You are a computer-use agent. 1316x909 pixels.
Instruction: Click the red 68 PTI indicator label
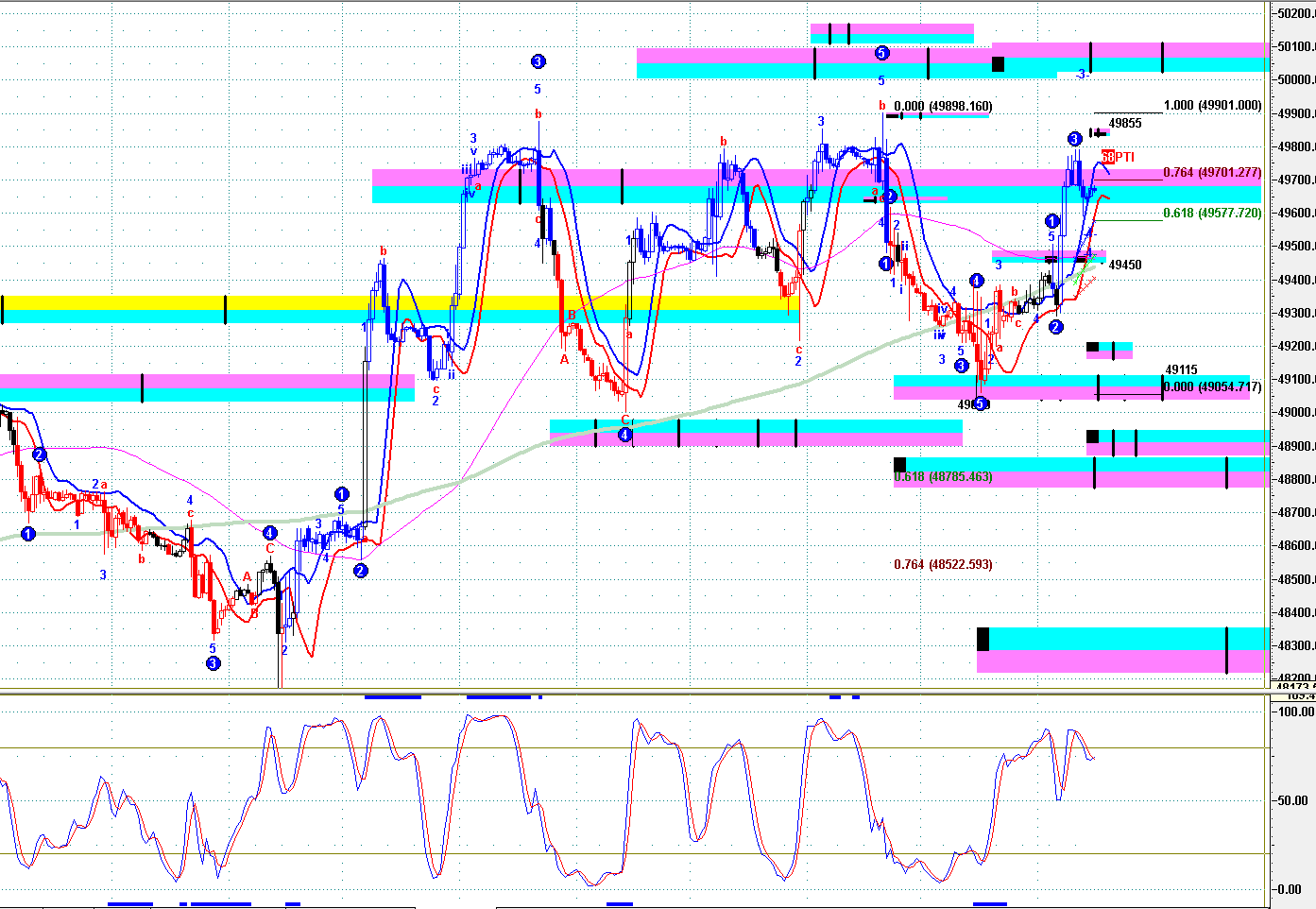pos(1118,157)
